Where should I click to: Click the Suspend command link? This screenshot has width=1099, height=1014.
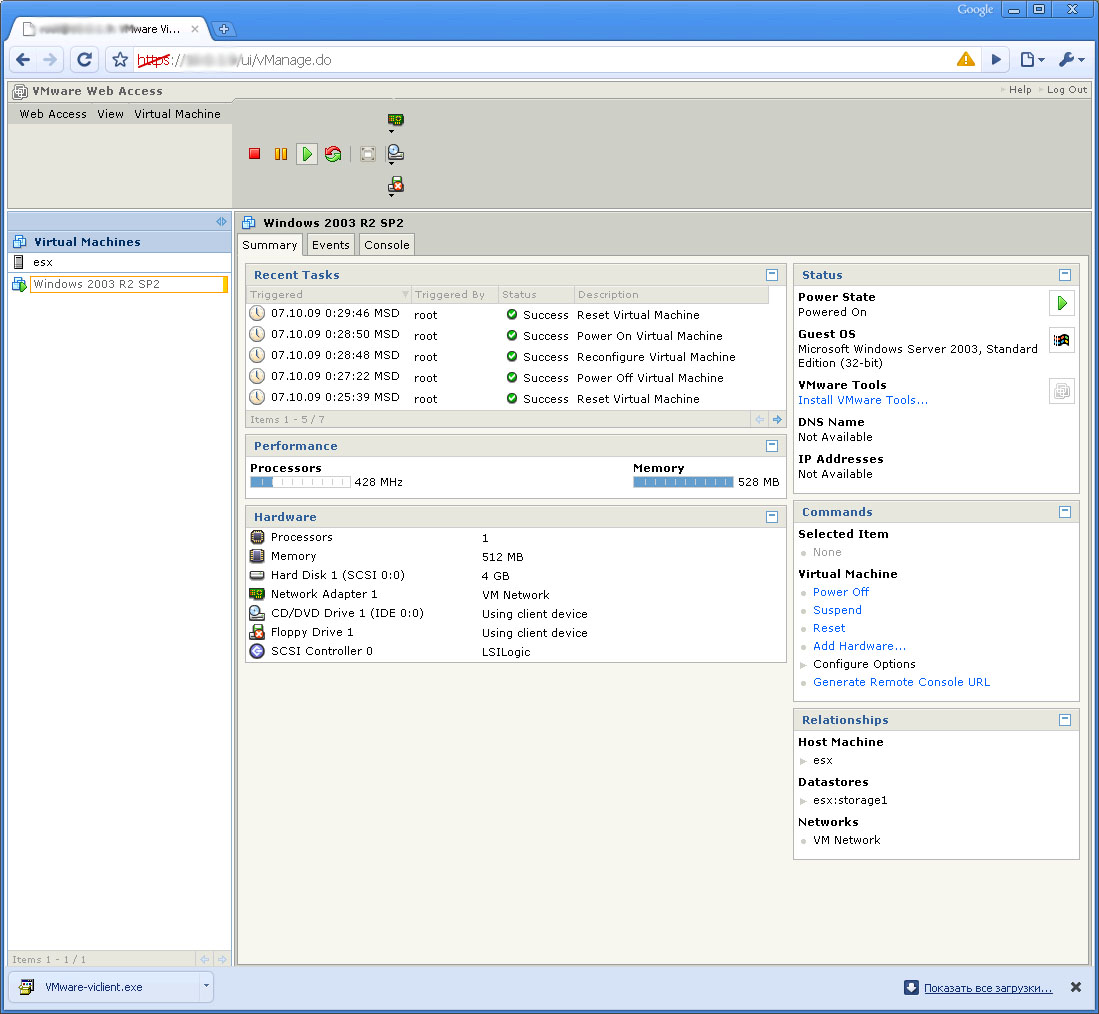(x=837, y=610)
